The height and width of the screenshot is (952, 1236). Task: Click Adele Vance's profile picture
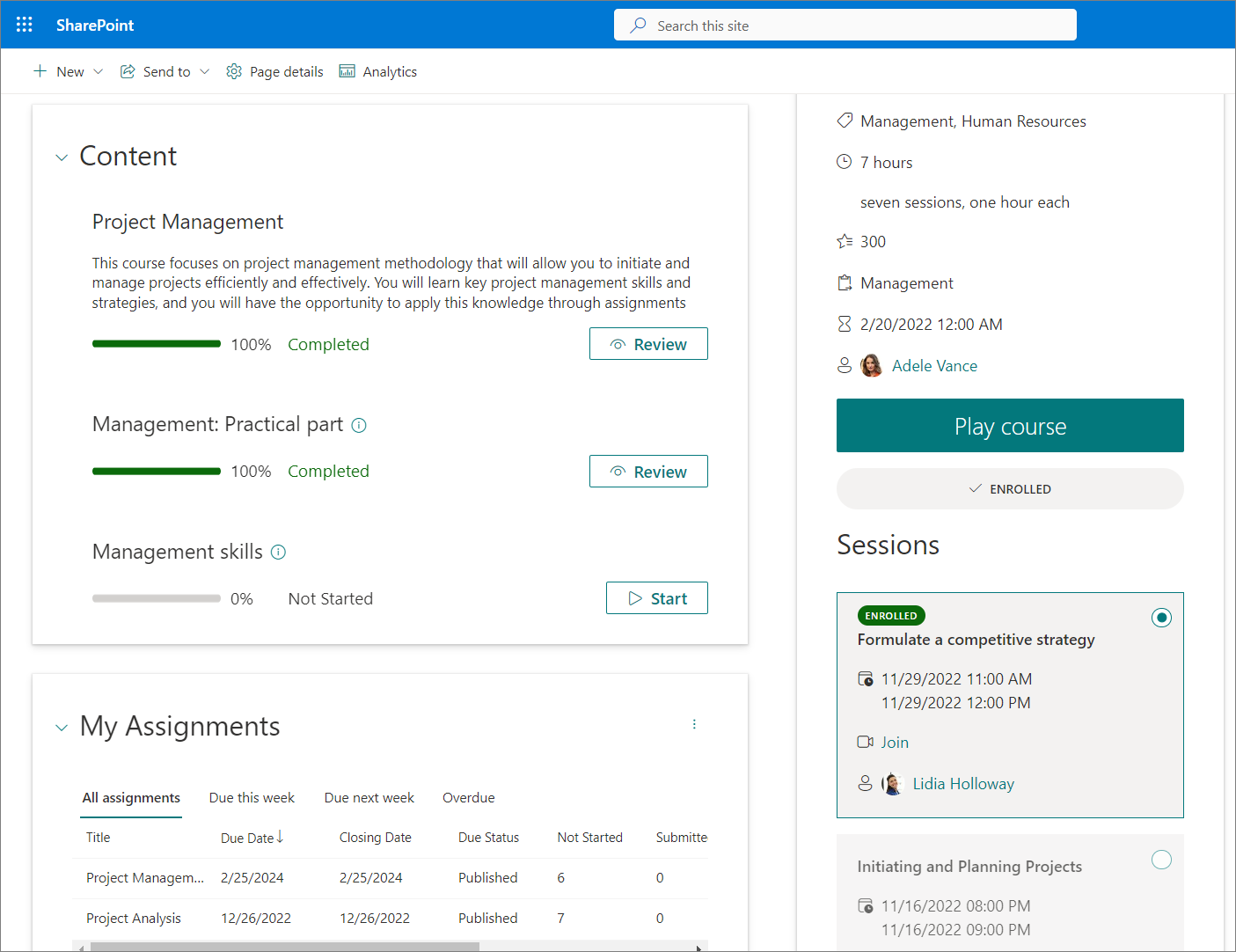coord(871,366)
